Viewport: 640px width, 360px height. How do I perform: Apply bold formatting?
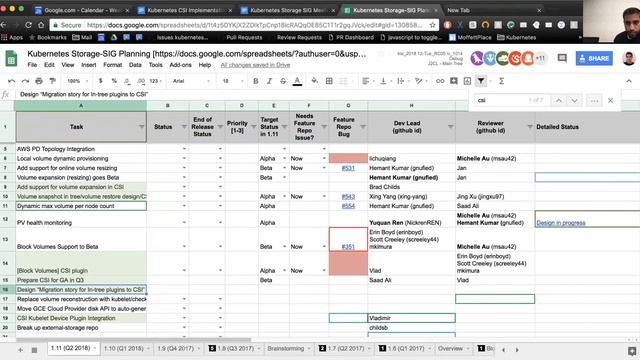pos(256,81)
